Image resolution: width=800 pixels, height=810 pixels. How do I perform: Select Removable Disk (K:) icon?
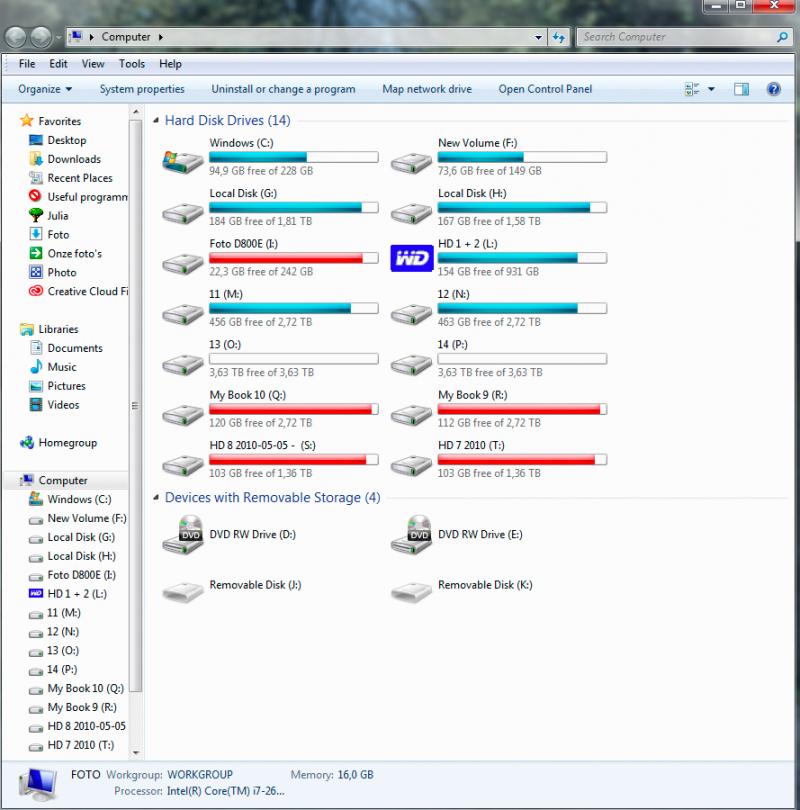[x=411, y=591]
